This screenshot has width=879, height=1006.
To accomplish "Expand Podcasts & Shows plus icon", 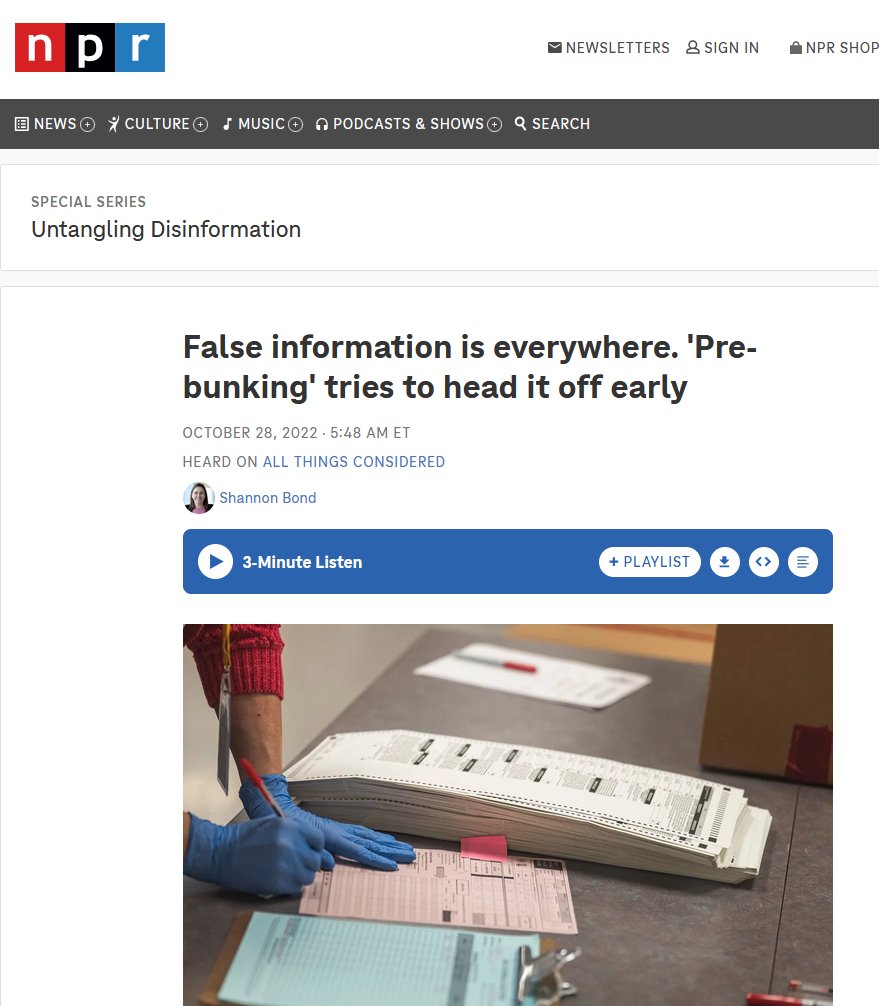I will coord(494,124).
